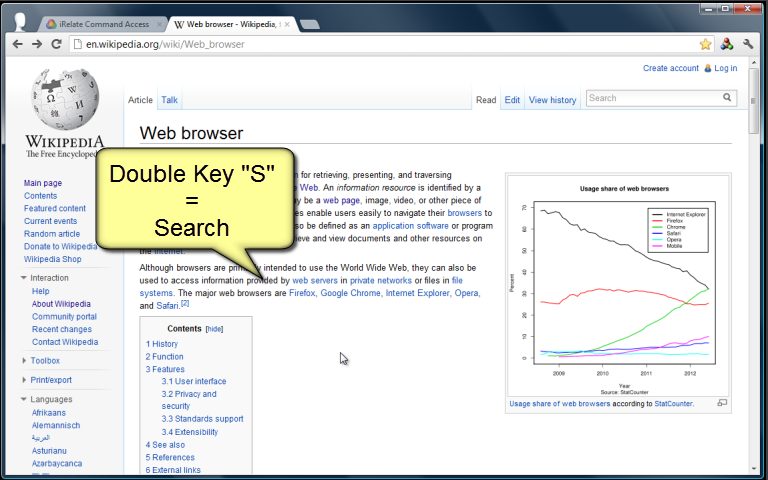Reload the page with the refresh icon
Image resolution: width=768 pixels, height=480 pixels.
pyautogui.click(x=56, y=44)
